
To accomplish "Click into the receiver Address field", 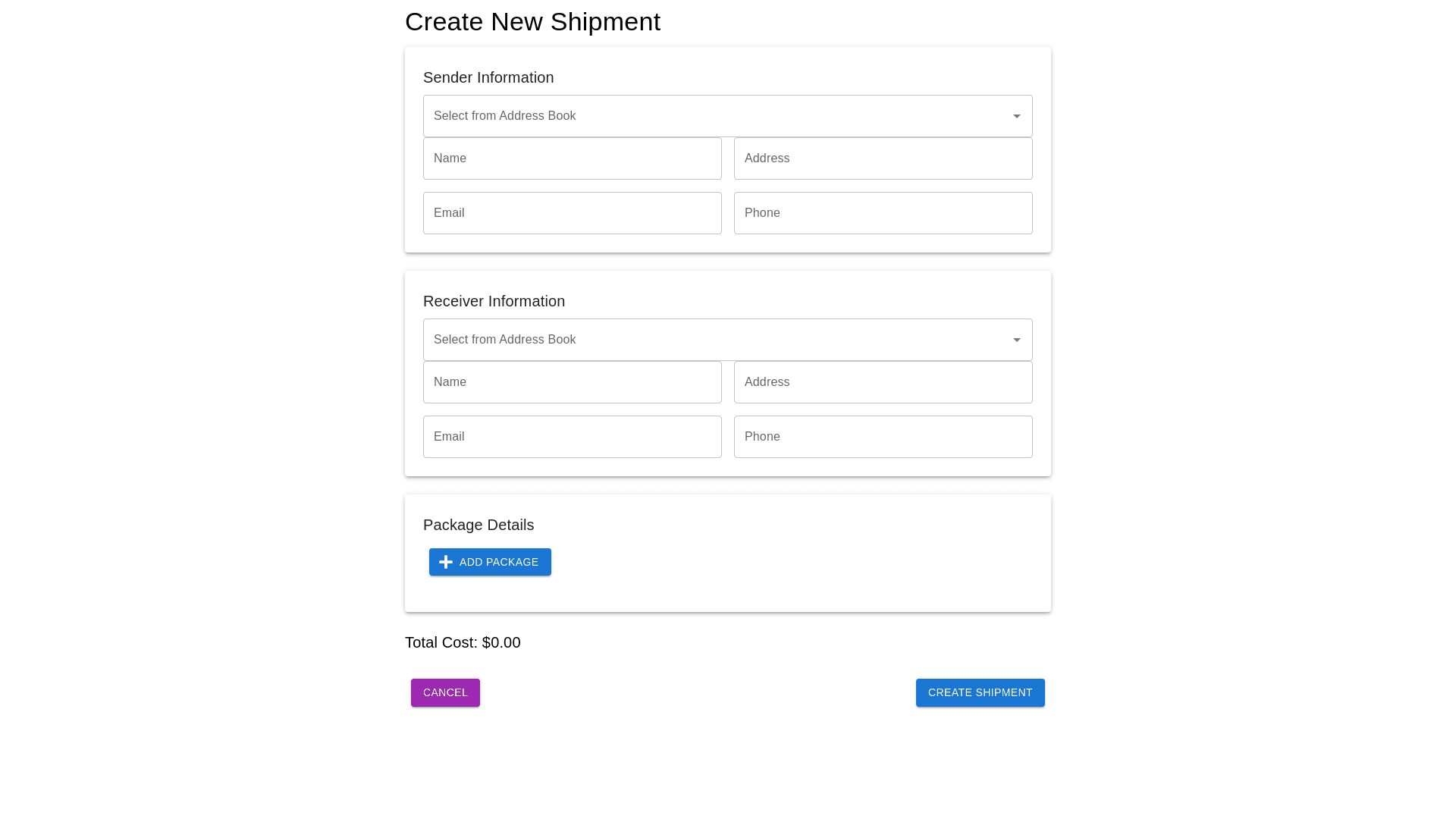I will click(883, 382).
